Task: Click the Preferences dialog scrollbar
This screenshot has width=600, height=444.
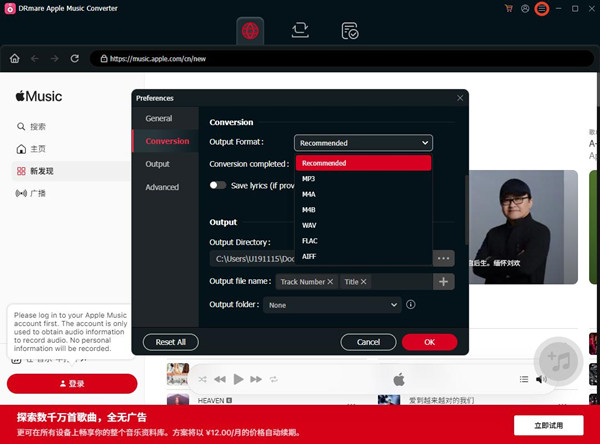Action: pos(466,210)
